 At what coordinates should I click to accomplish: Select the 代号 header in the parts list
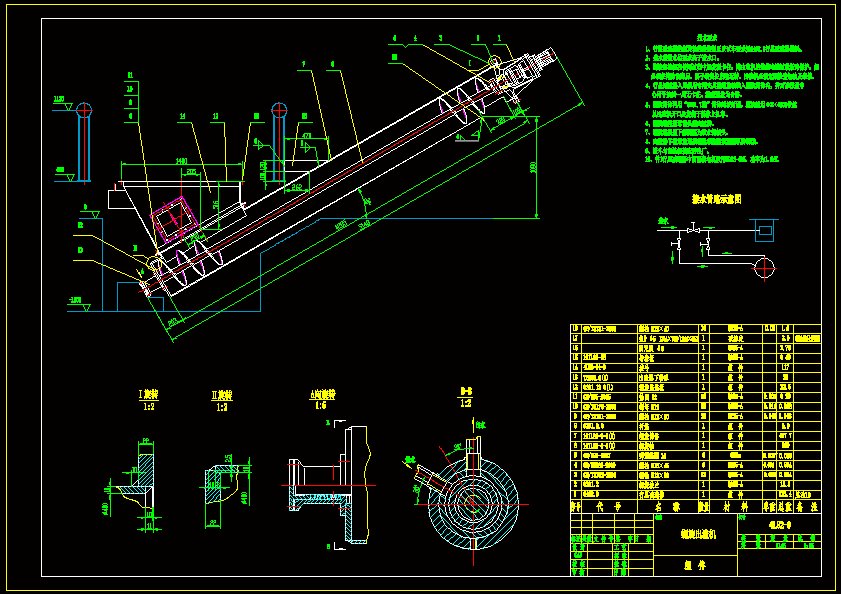coord(609,507)
